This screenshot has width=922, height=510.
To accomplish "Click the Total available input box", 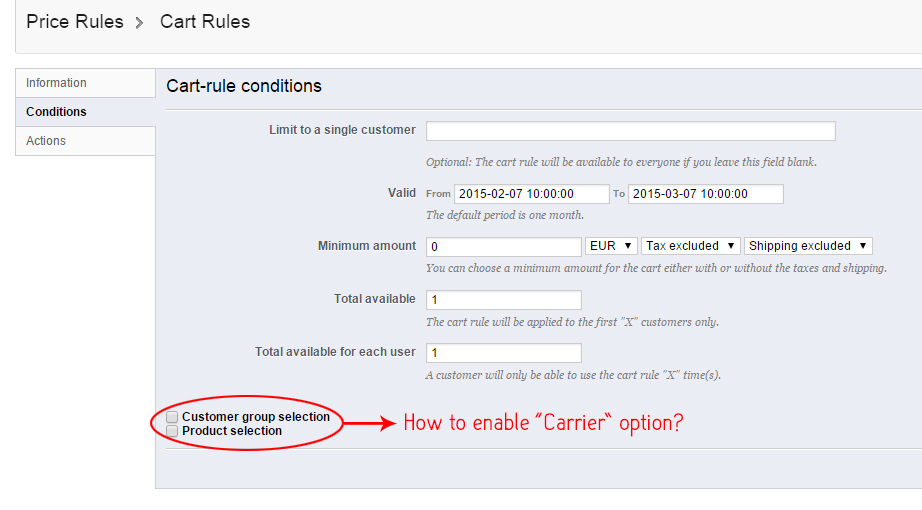I will (x=503, y=300).
